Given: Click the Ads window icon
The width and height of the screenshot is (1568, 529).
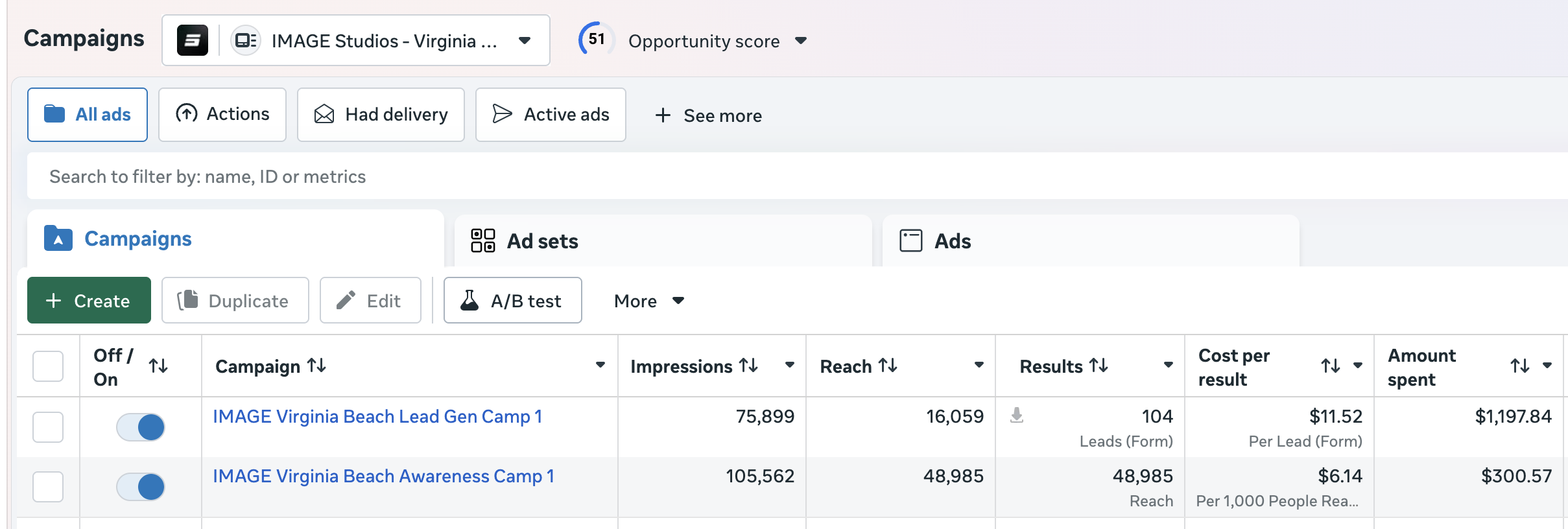Looking at the screenshot, I should pyautogui.click(x=911, y=241).
